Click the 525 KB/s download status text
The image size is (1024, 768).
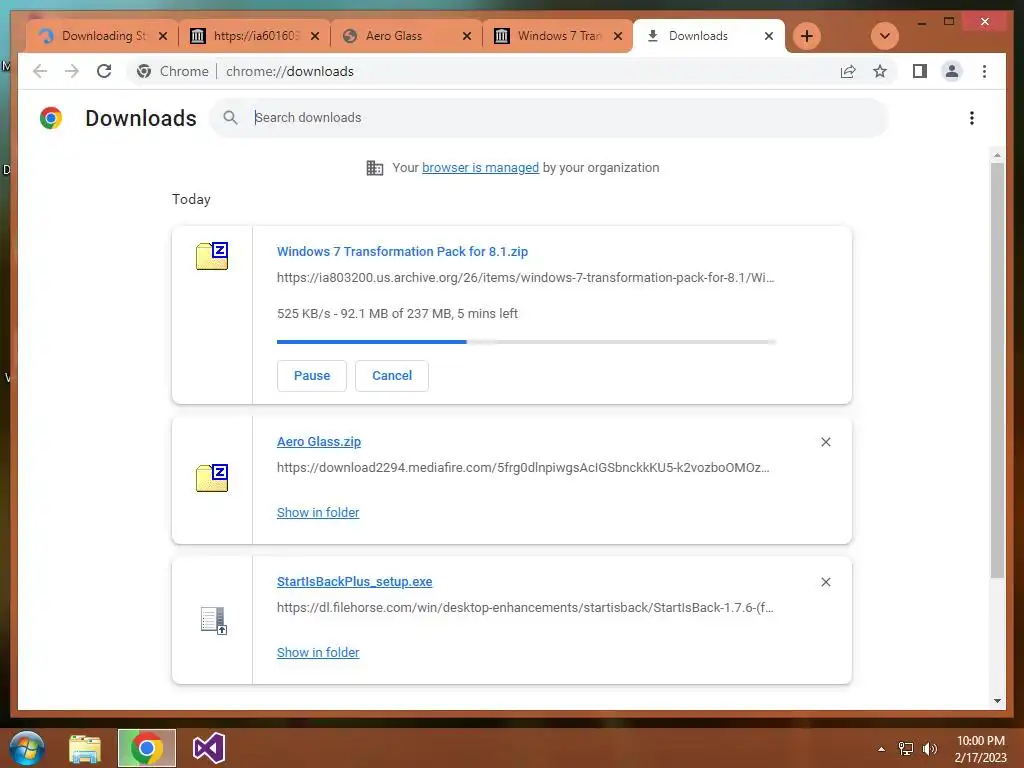[x=397, y=313]
